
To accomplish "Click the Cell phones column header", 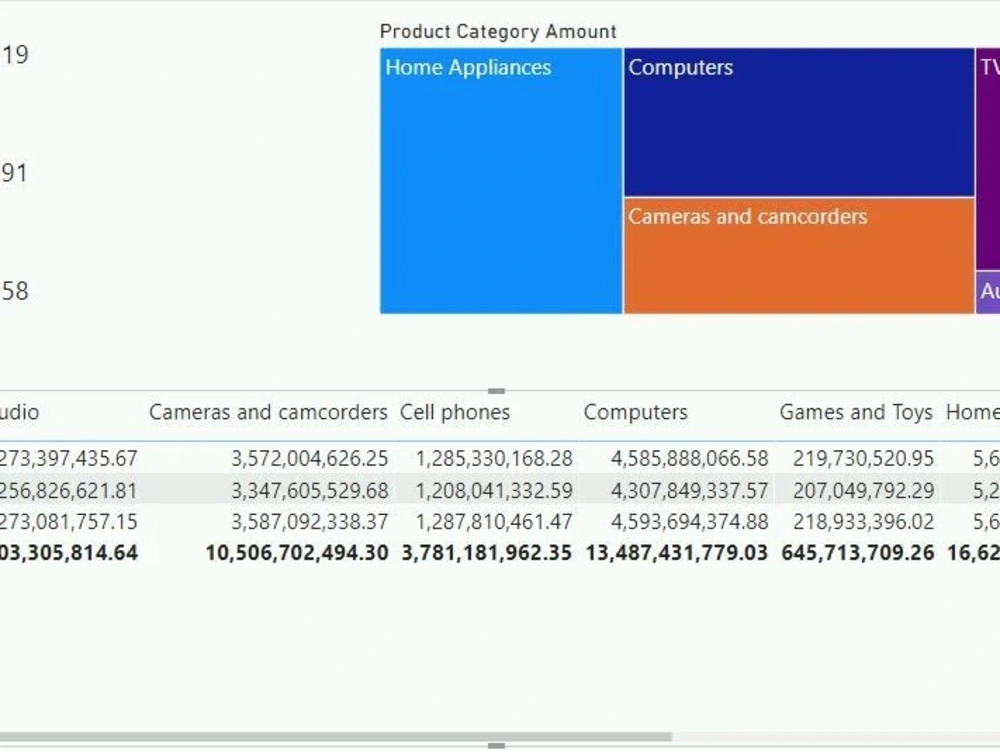I will click(453, 412).
